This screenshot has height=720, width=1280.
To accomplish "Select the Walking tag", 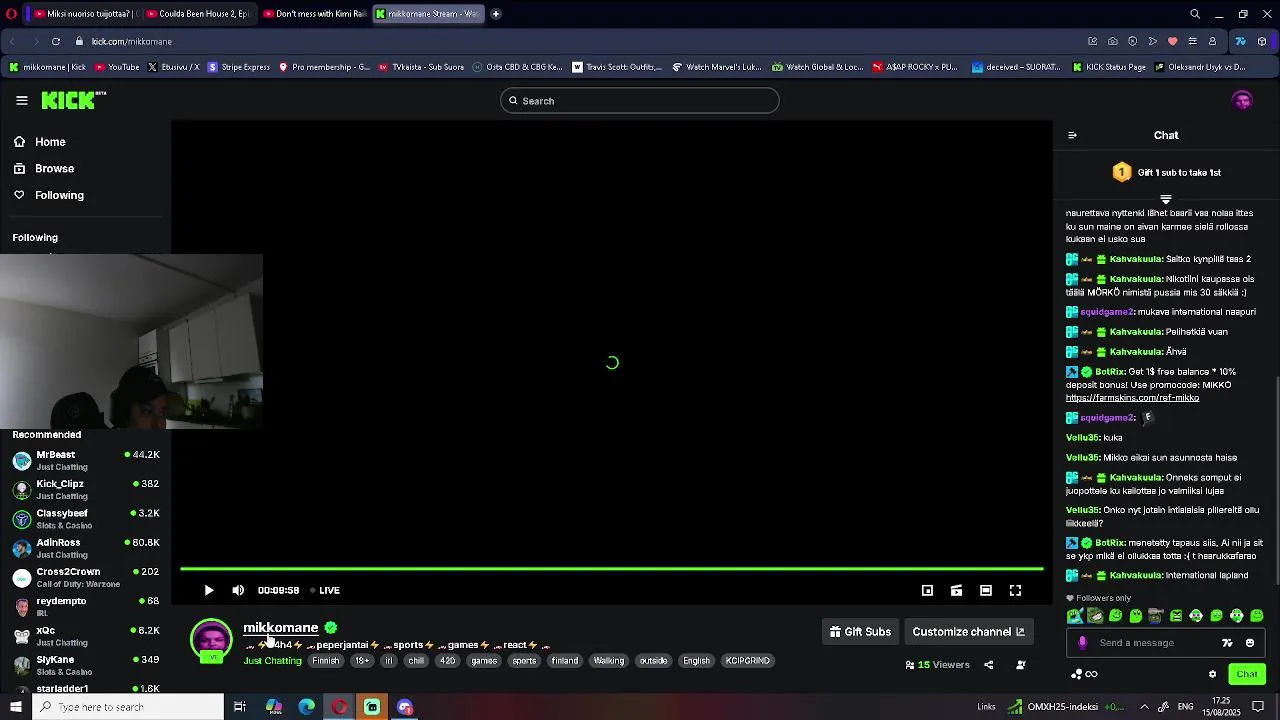I will click(608, 661).
